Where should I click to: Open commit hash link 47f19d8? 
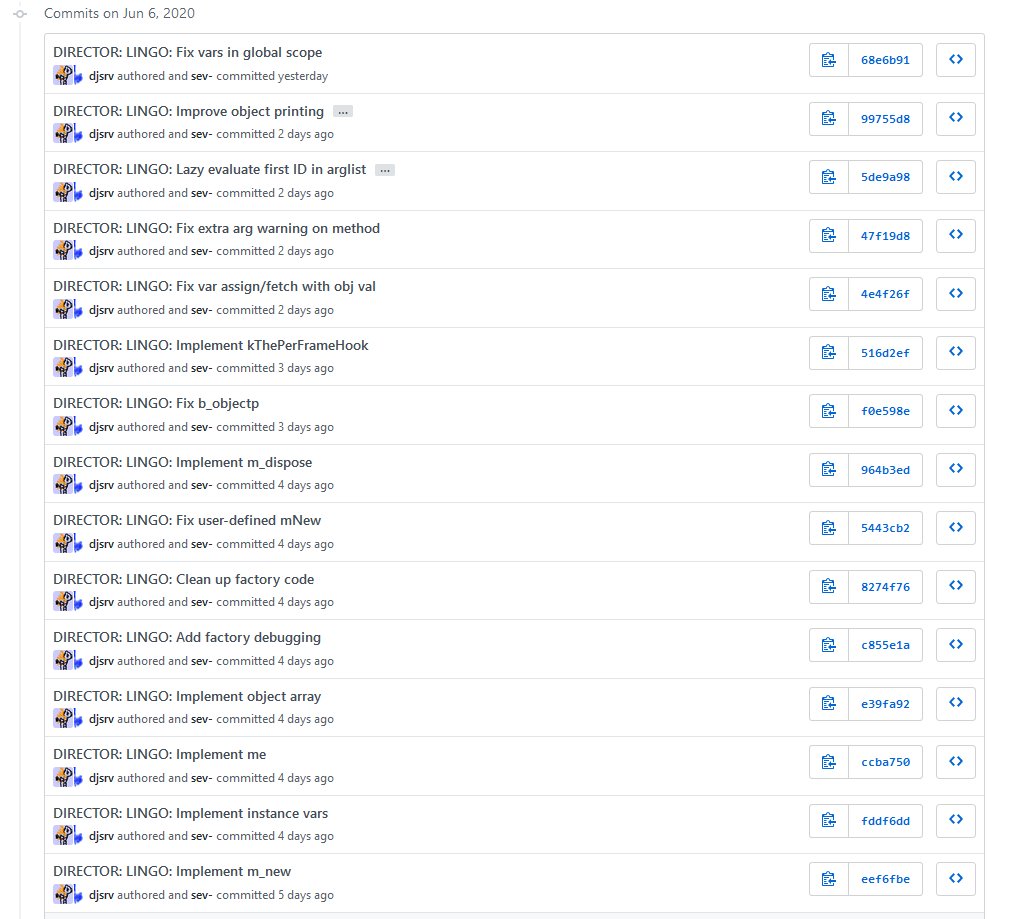885,235
